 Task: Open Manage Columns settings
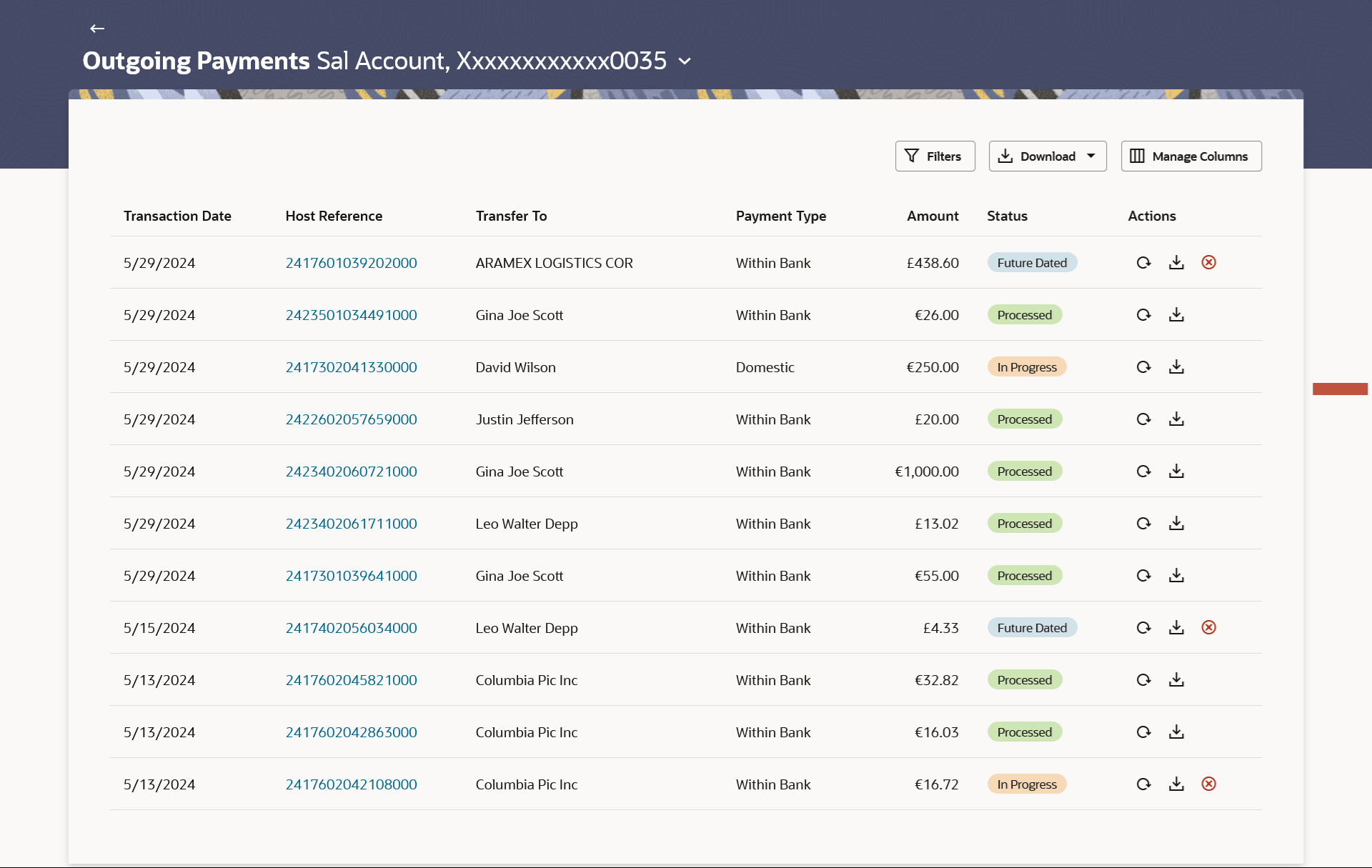click(1190, 156)
